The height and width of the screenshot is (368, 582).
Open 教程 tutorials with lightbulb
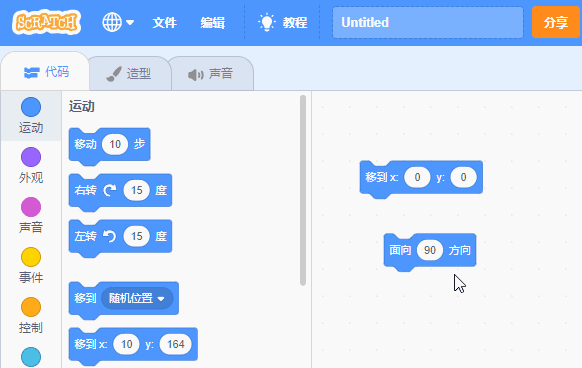283,22
